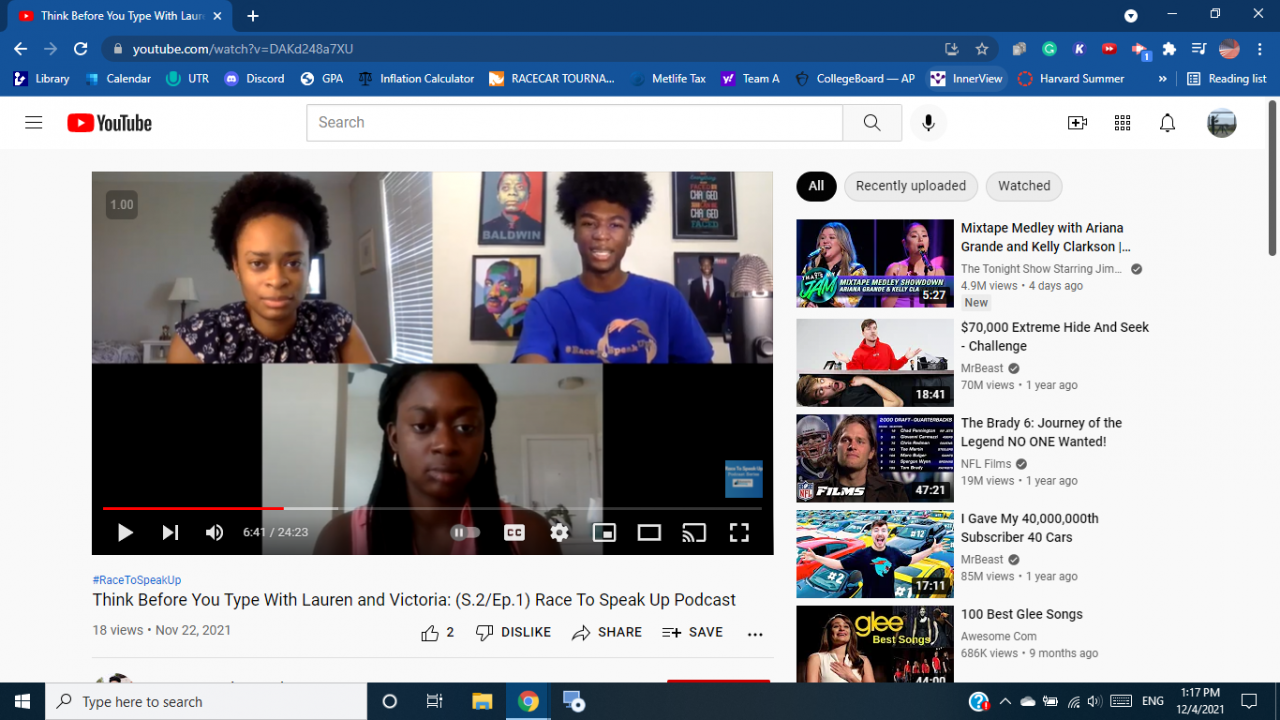The height and width of the screenshot is (720, 1280).
Task: Open the playback speed 1.00 overlay
Action: coord(122,205)
